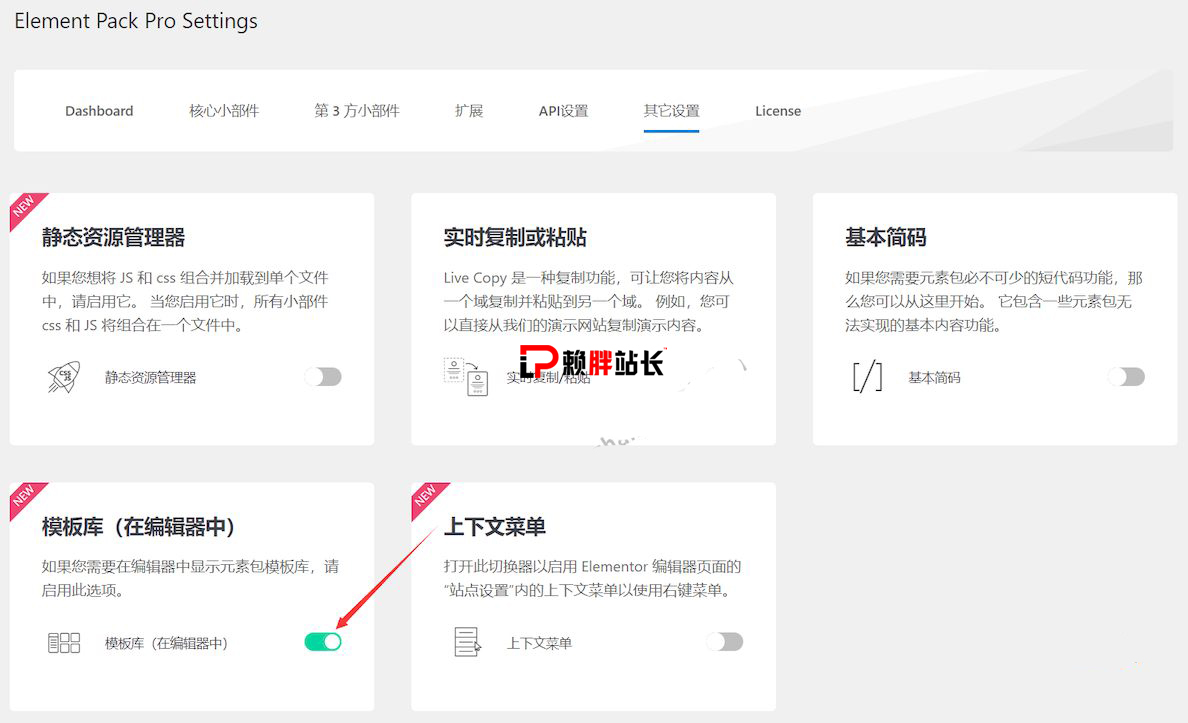1188x723 pixels.
Task: Click the context menu document icon
Action: coord(467,642)
